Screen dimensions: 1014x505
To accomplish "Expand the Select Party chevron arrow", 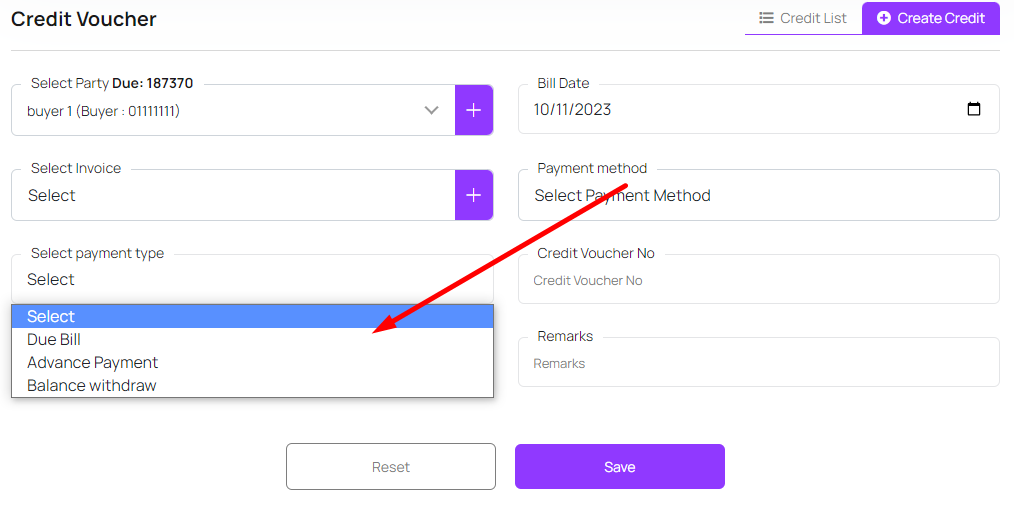I will coord(432,110).
